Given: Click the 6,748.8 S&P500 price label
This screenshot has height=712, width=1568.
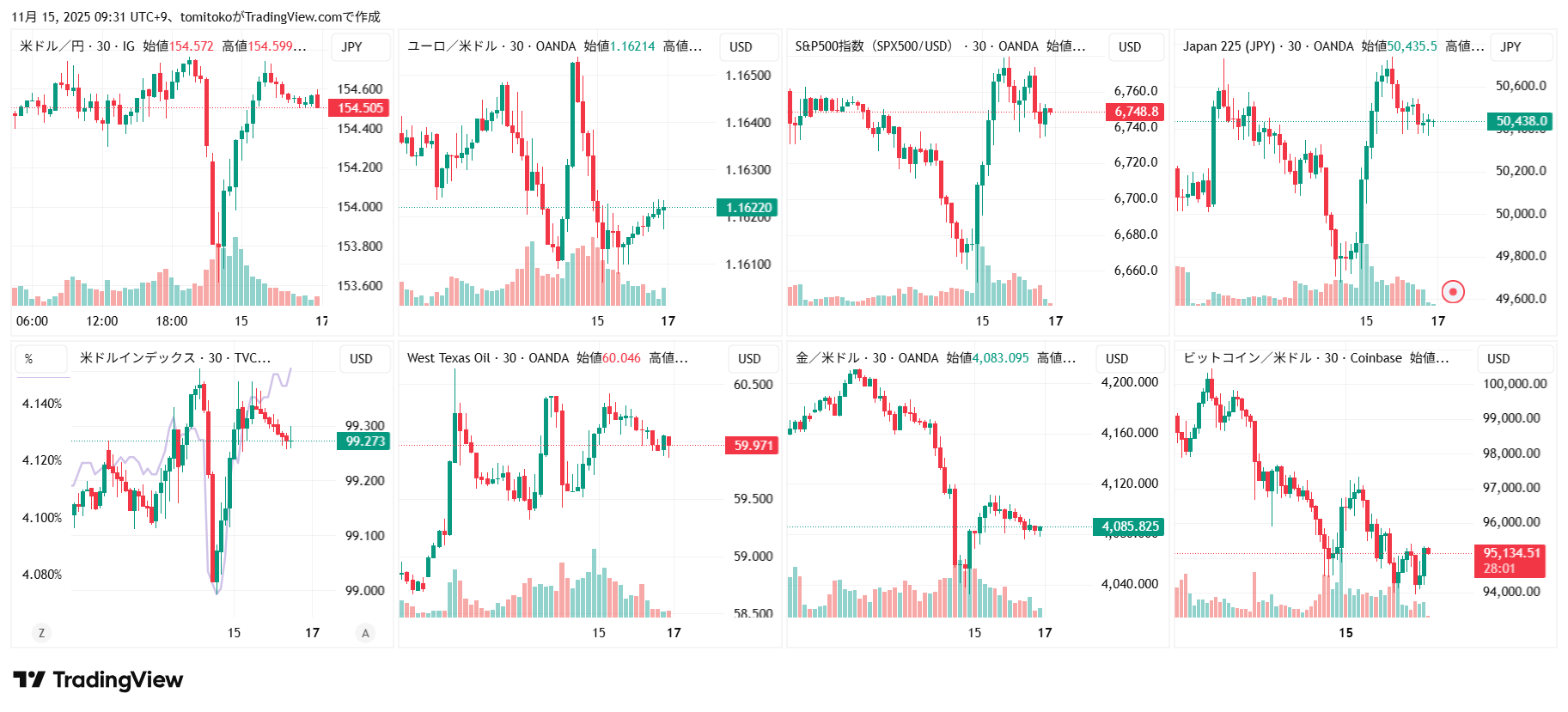Looking at the screenshot, I should [1136, 112].
